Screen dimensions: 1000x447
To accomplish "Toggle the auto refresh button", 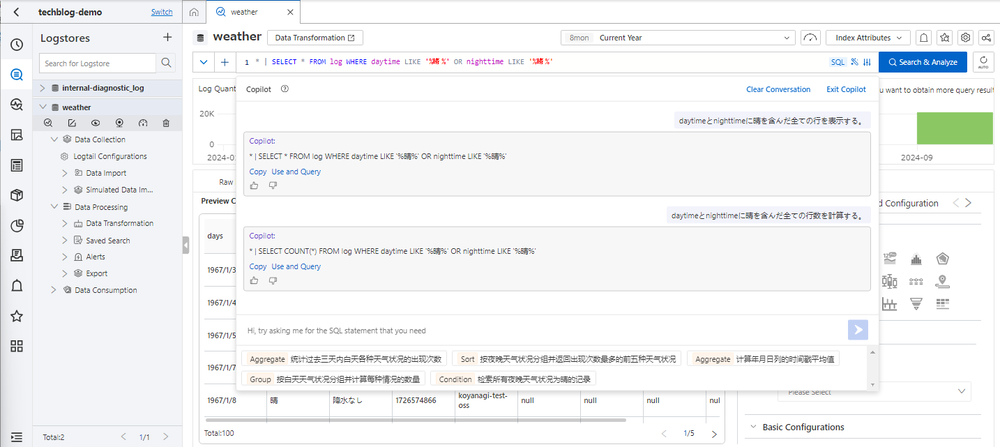I will tap(982, 62).
